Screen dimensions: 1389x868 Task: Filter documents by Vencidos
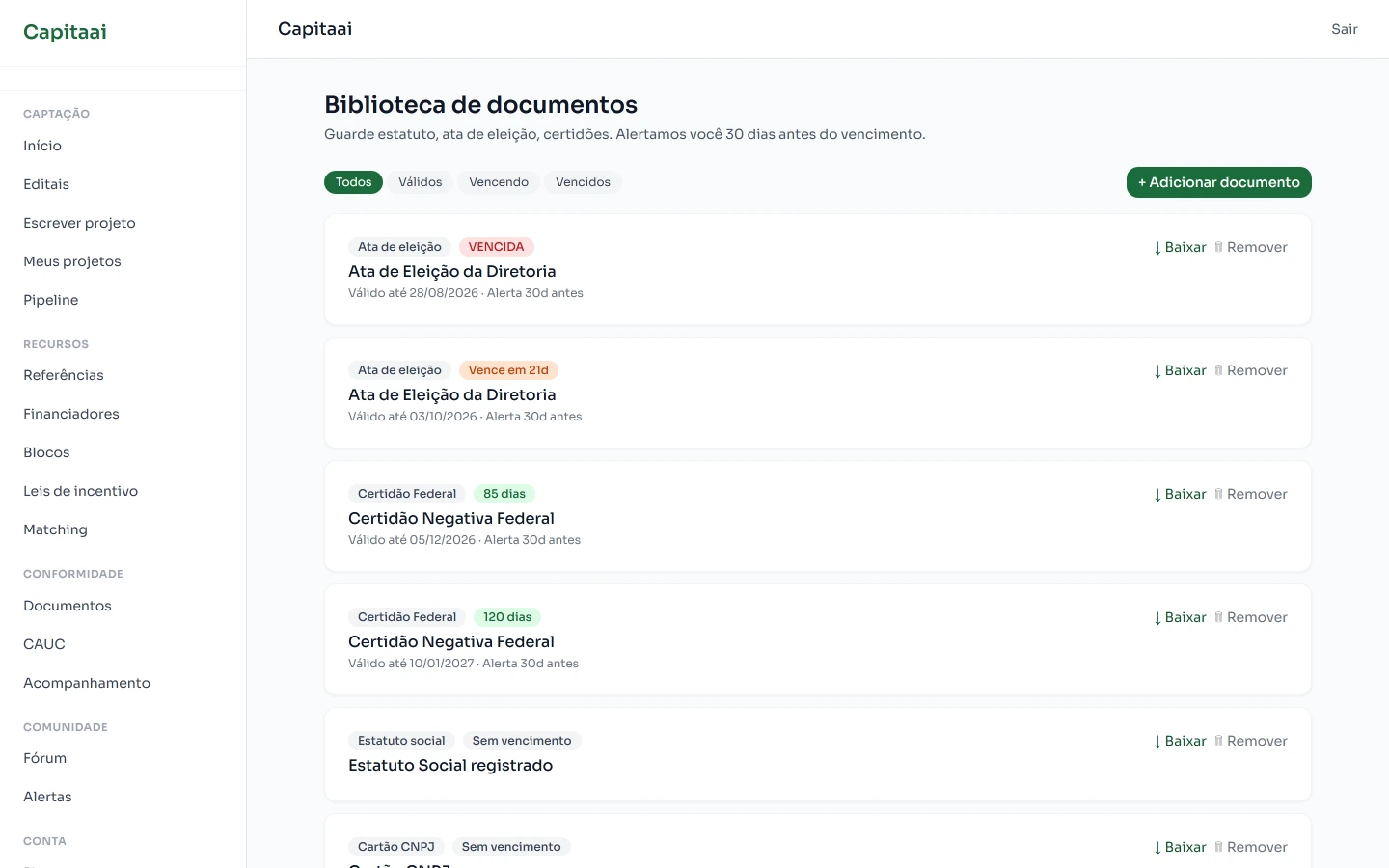(583, 182)
